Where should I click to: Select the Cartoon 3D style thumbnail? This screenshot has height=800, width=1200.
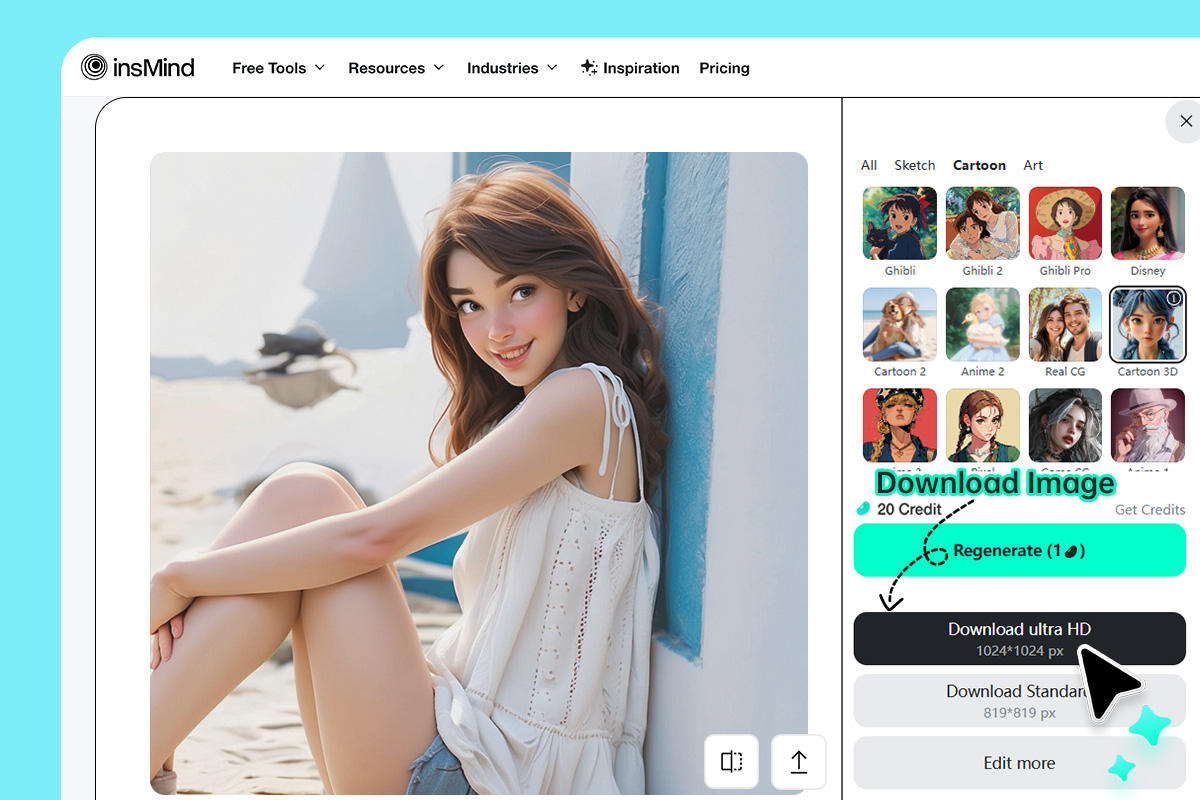pos(1148,324)
